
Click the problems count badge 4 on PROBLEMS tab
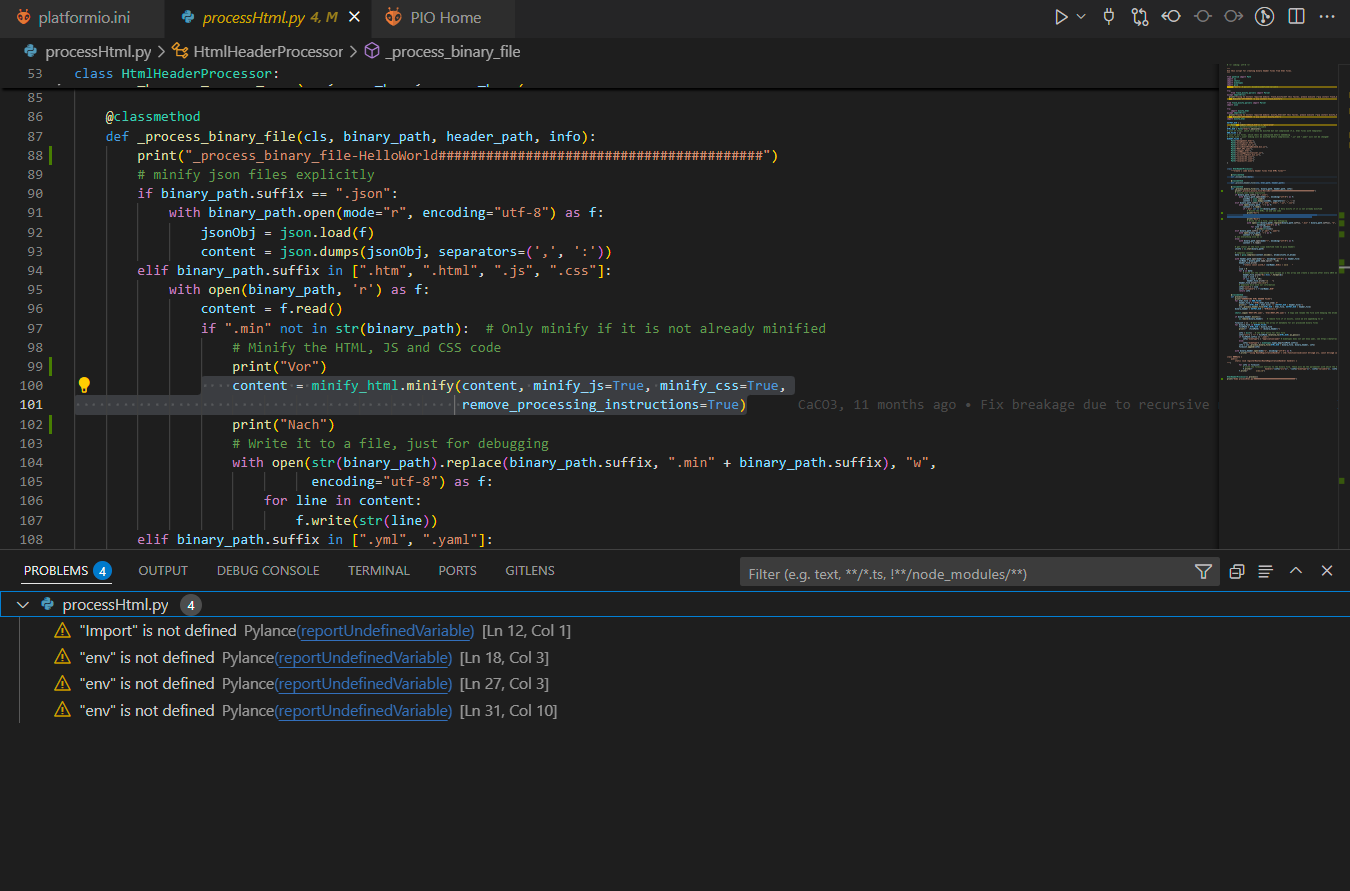click(x=102, y=571)
